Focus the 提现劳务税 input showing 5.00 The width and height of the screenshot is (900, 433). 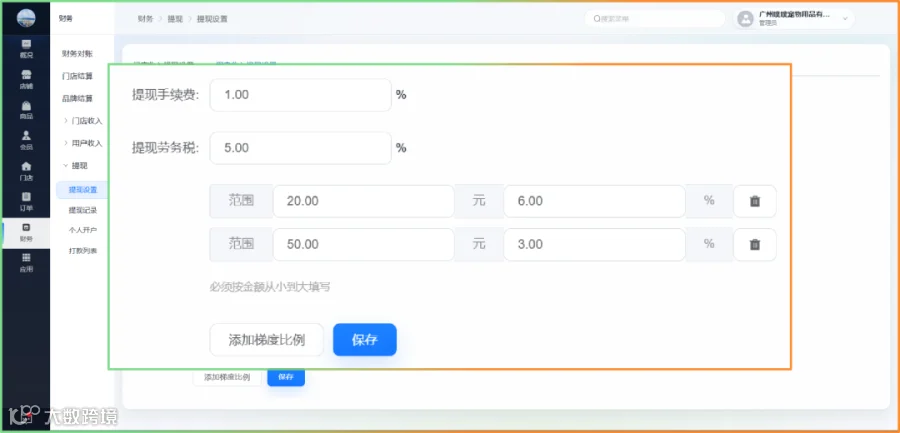tap(300, 148)
